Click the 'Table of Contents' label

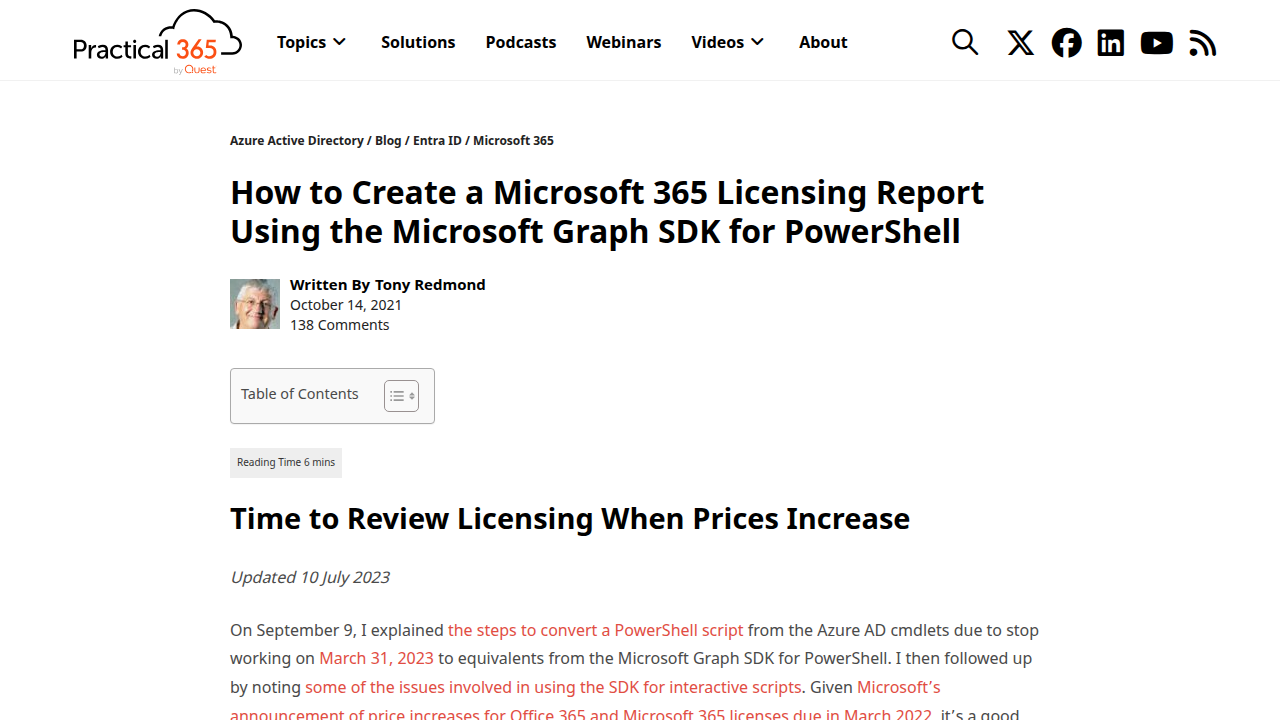click(x=299, y=394)
